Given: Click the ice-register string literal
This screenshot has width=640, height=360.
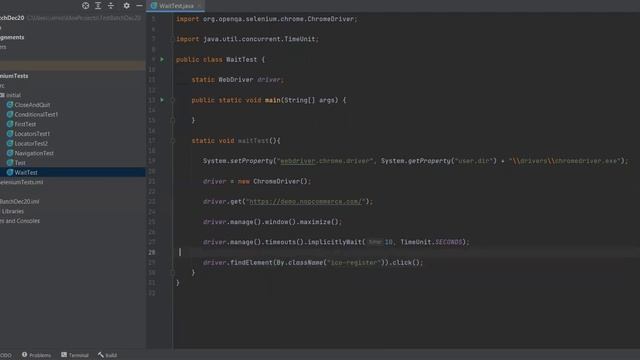Looking at the screenshot, I should (x=354, y=262).
